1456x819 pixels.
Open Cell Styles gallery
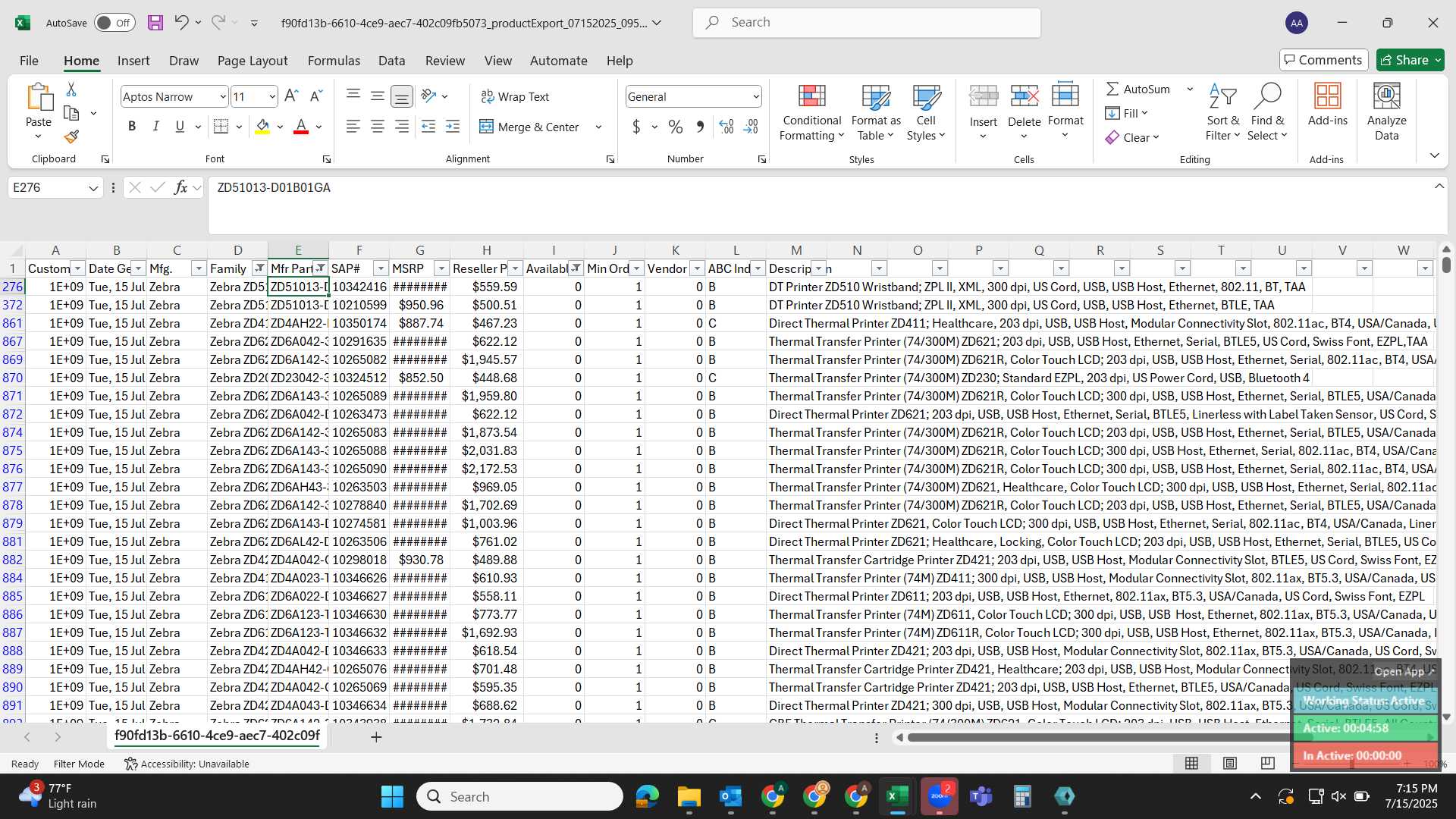(x=926, y=112)
